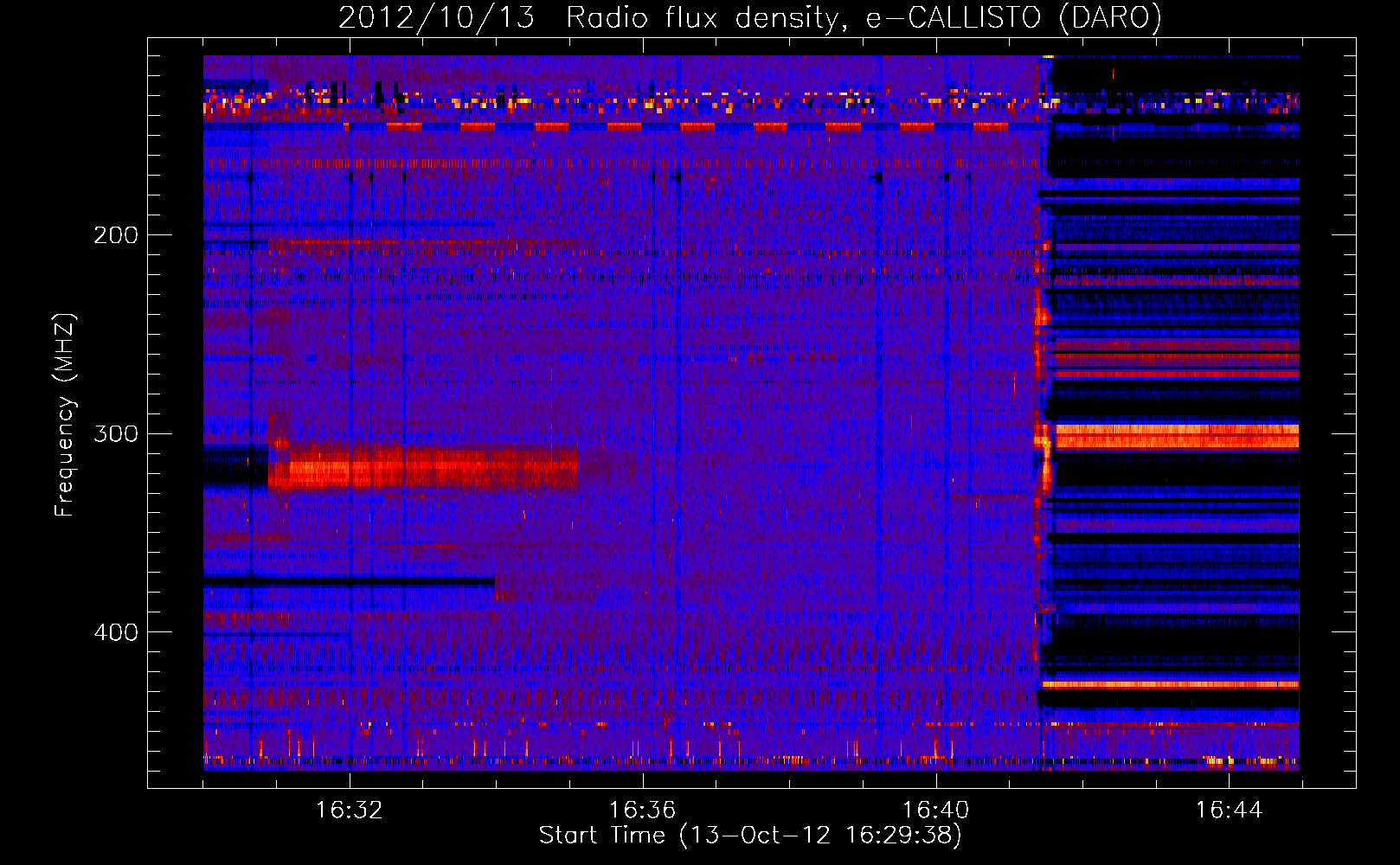Click the 200 frequency tick label
This screenshot has width=1400, height=865.
[116, 234]
